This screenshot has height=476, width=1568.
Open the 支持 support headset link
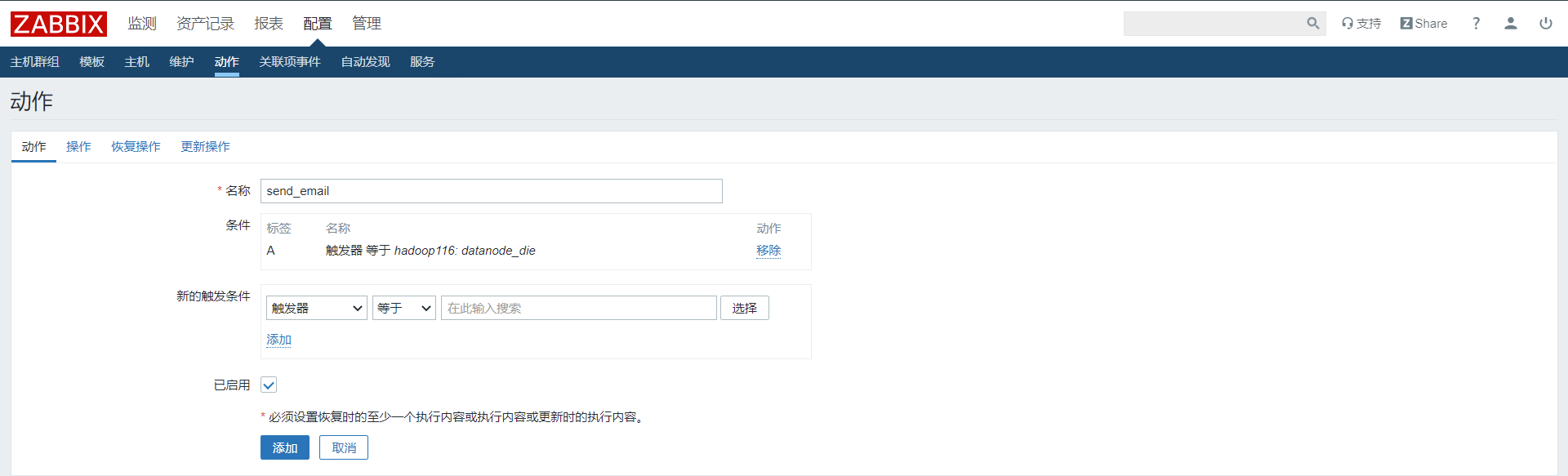coord(1361,24)
